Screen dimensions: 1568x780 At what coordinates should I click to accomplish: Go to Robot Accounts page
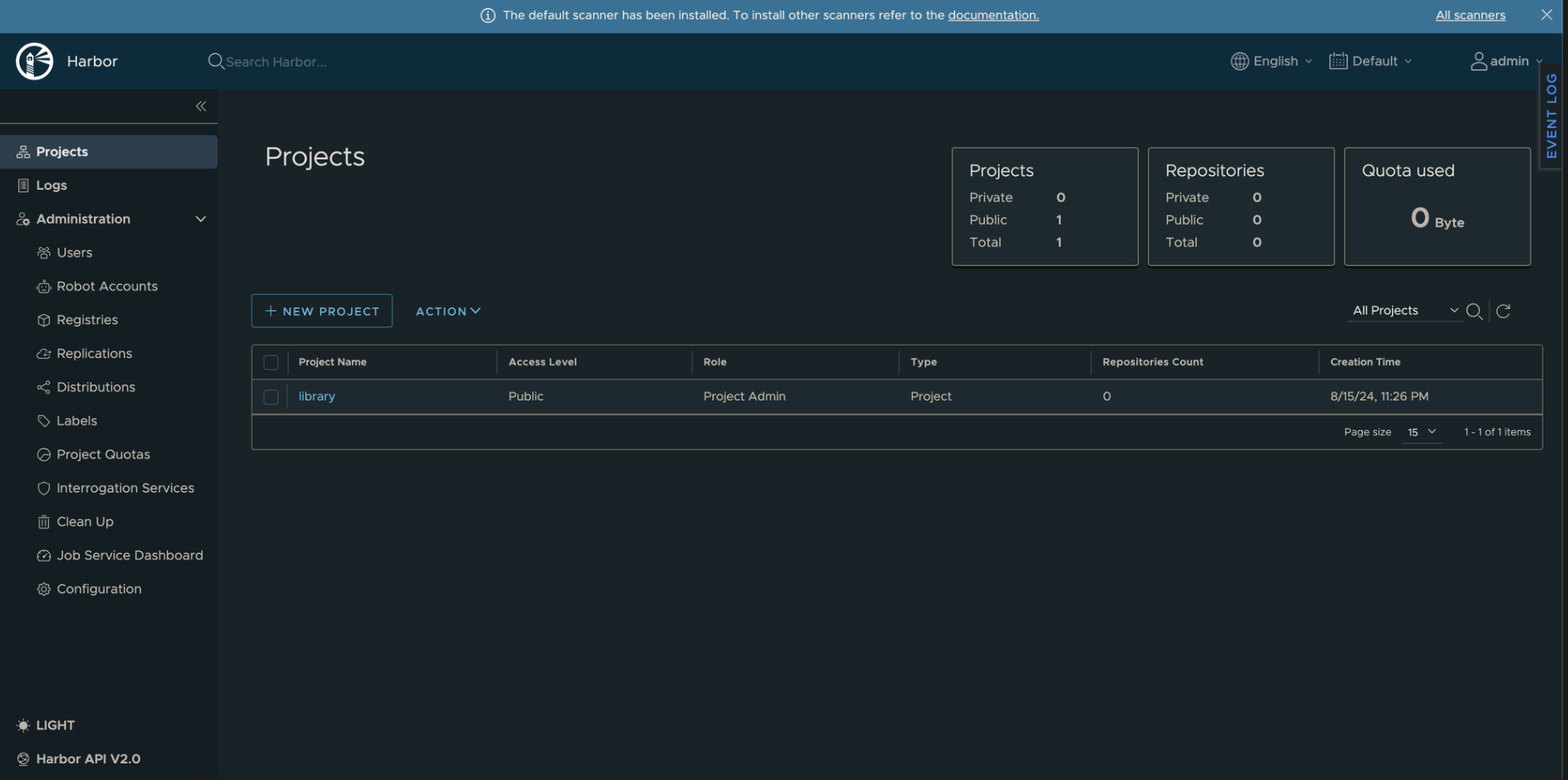point(107,287)
